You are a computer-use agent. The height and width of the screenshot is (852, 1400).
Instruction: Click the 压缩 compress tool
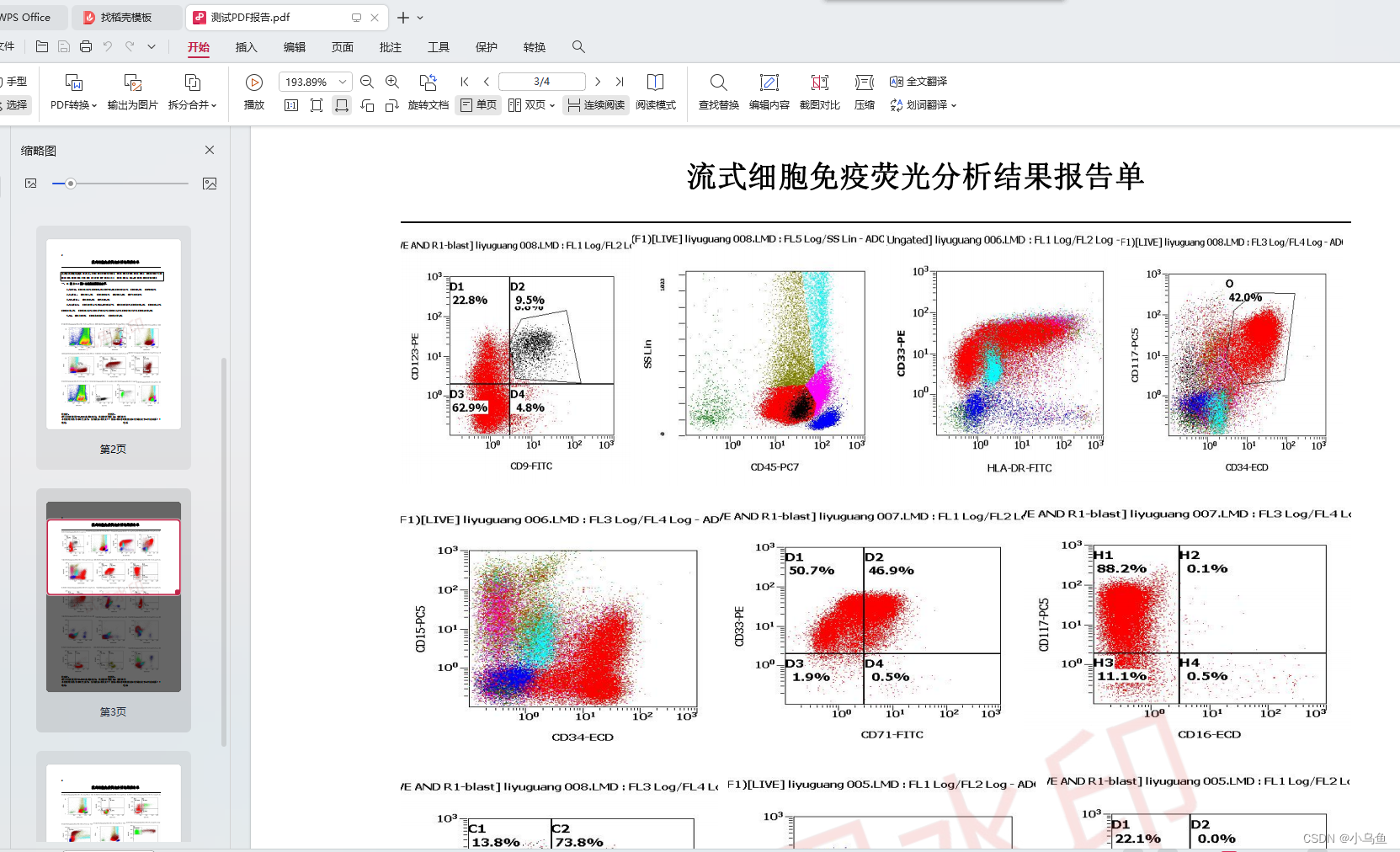pos(865,93)
